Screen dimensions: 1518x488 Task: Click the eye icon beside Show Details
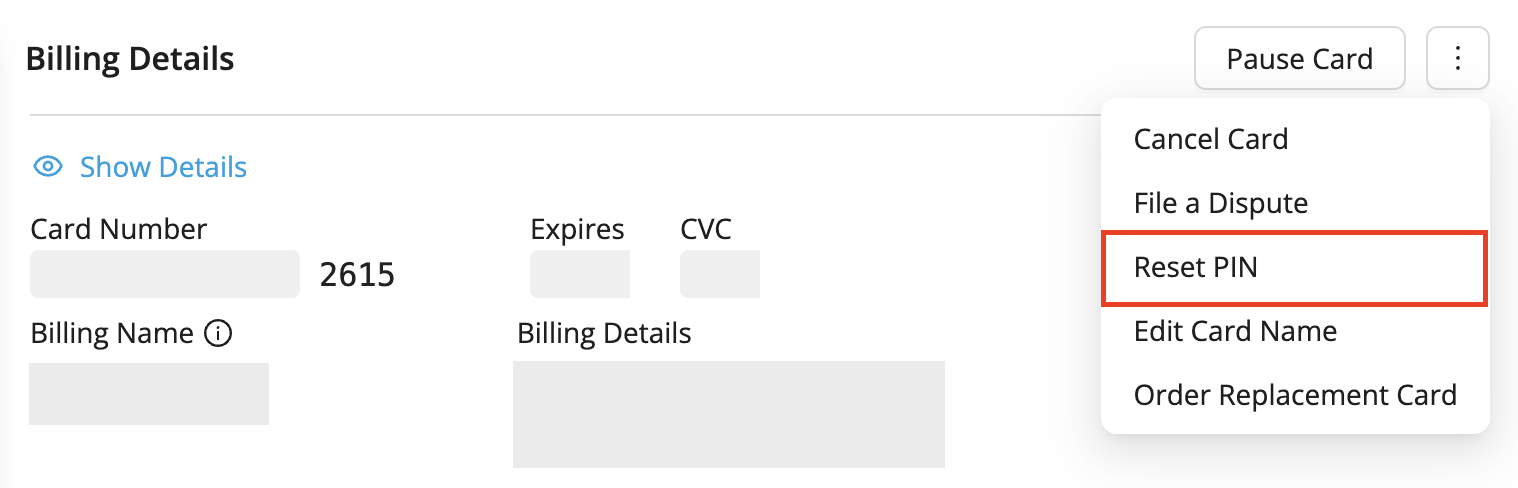(x=48, y=166)
